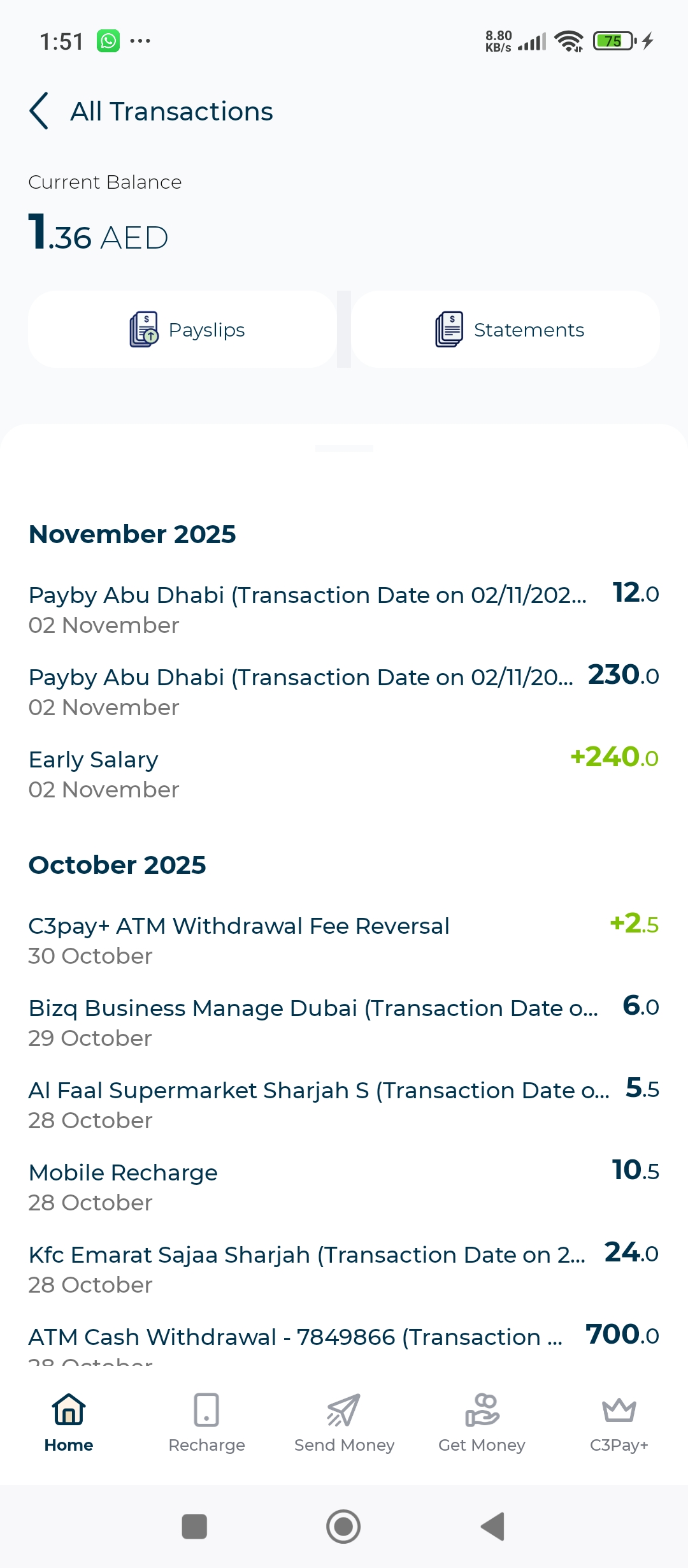Image resolution: width=688 pixels, height=1568 pixels.
Task: Tap the Send Money paper plane icon
Action: click(344, 1409)
